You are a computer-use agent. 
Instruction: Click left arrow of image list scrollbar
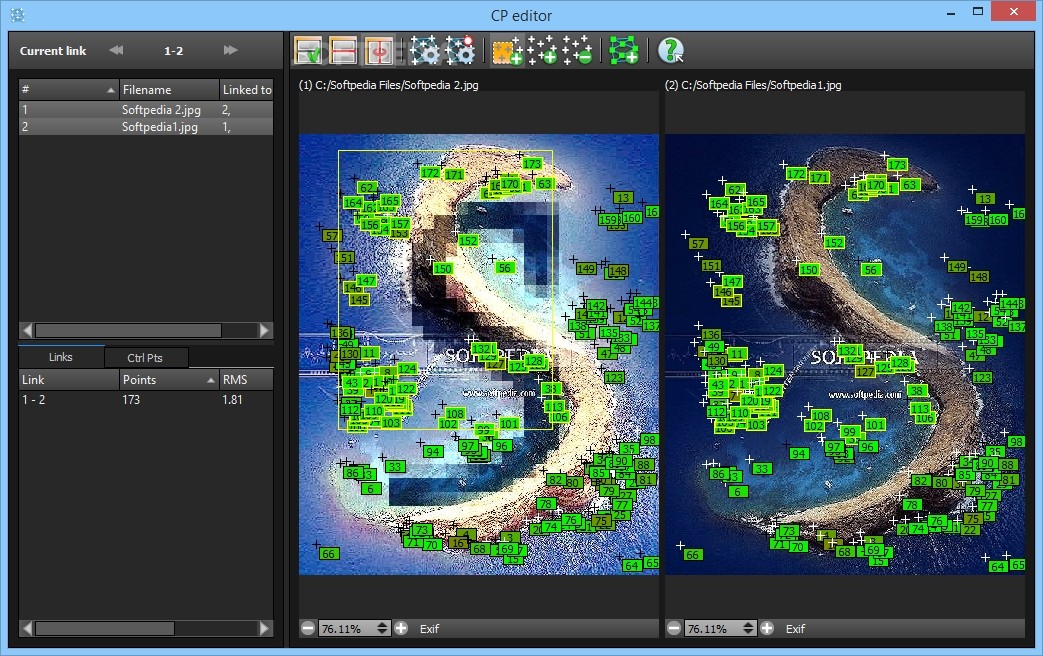click(x=27, y=330)
